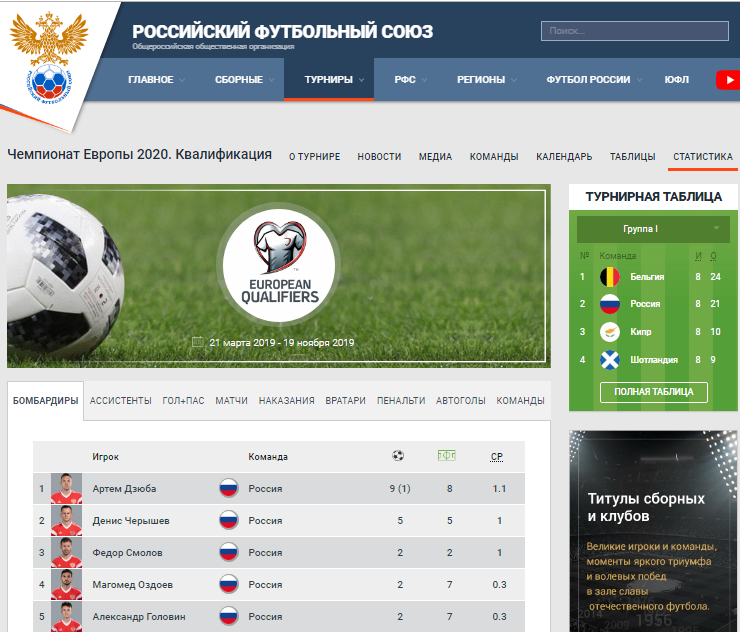Expand the ФУТБОЛ РОССИИ menu
740x632 pixels.
(x=594, y=80)
